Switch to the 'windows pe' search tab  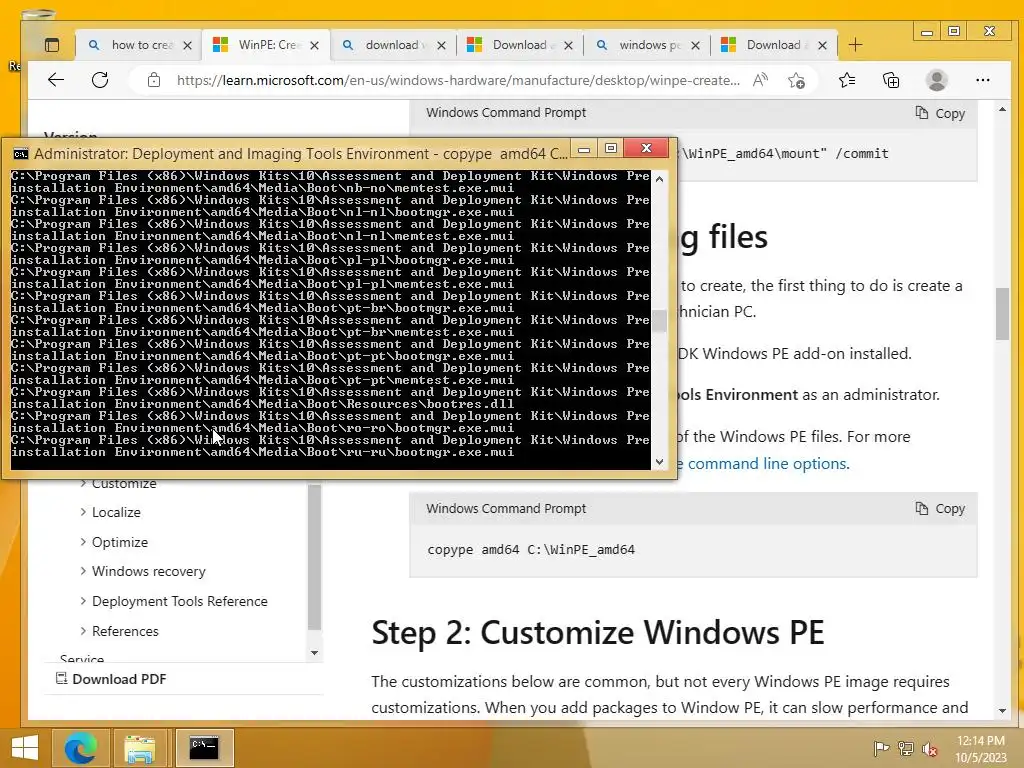(x=647, y=44)
